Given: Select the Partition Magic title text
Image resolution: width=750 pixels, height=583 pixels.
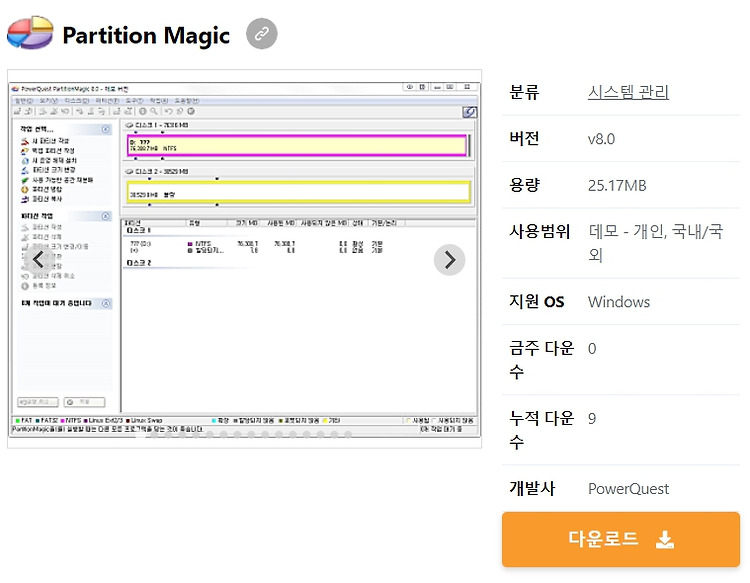Looking at the screenshot, I should 146,35.
